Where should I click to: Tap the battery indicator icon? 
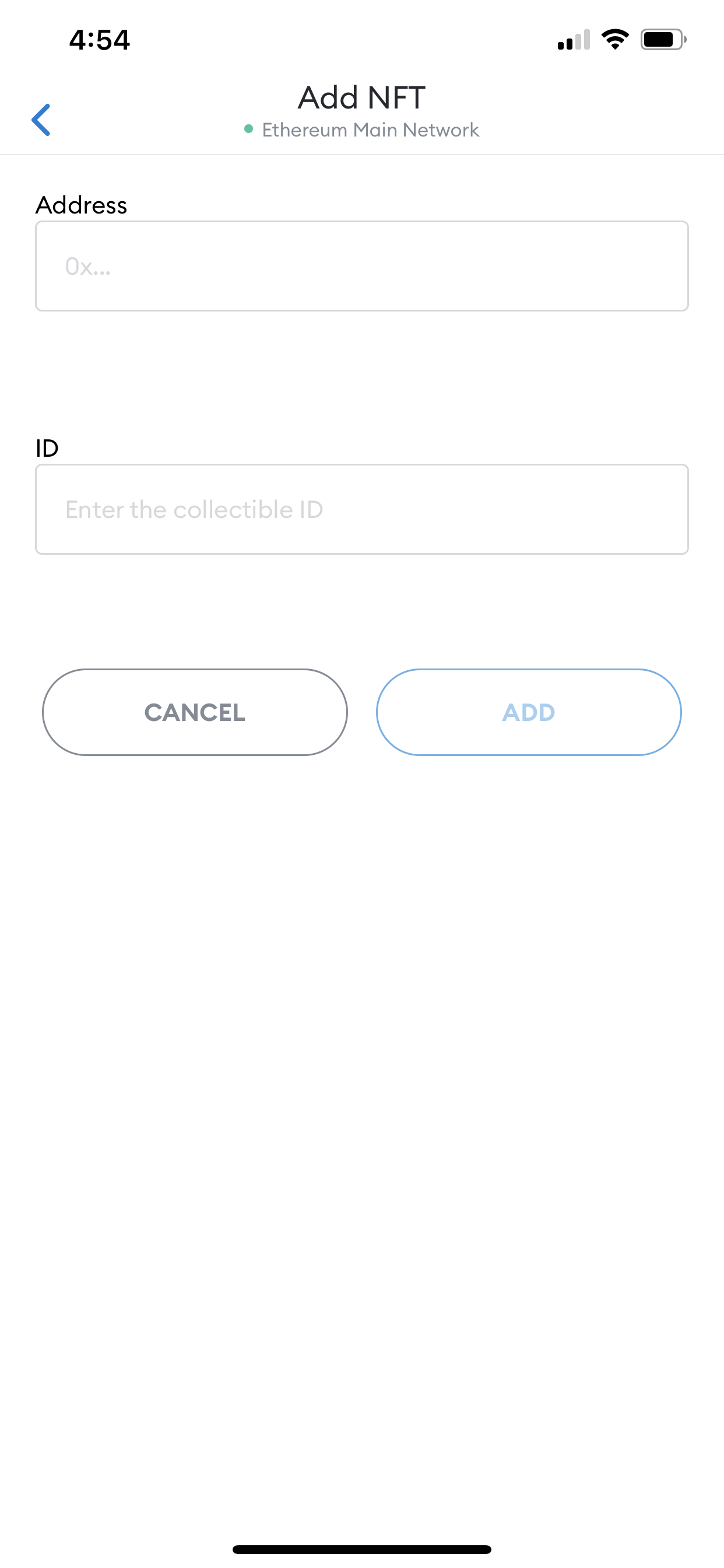pyautogui.click(x=663, y=40)
